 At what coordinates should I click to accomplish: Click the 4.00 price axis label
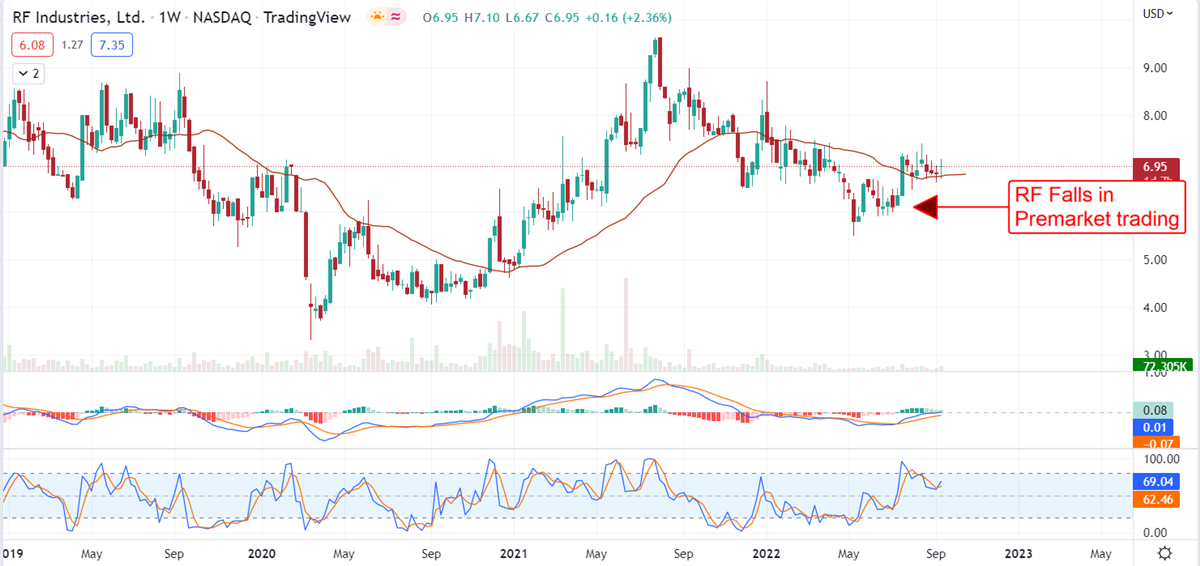(x=1156, y=308)
